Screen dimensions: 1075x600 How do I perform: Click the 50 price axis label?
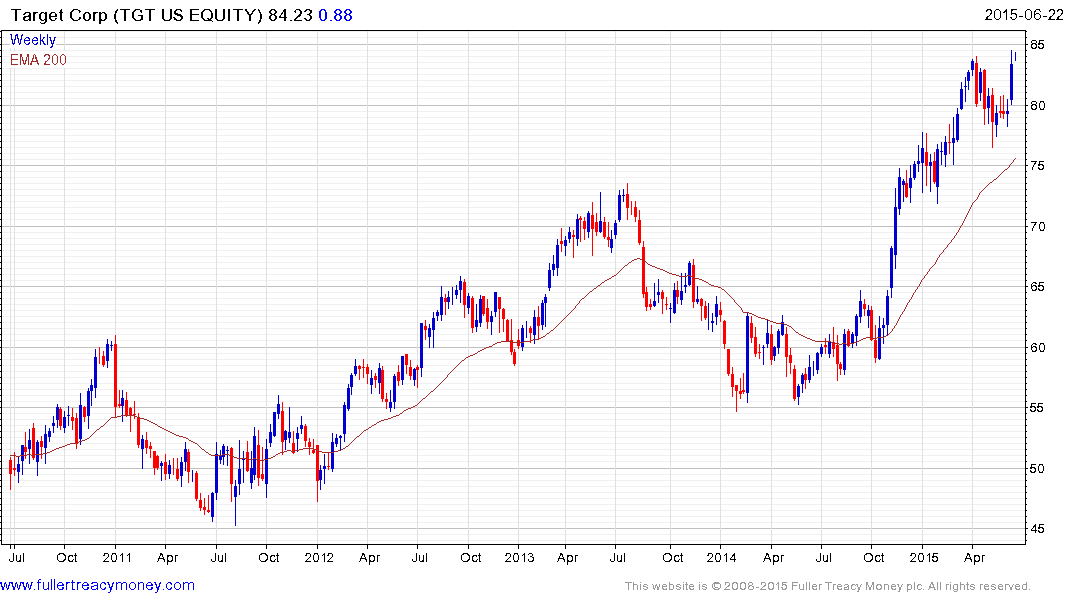(1038, 468)
